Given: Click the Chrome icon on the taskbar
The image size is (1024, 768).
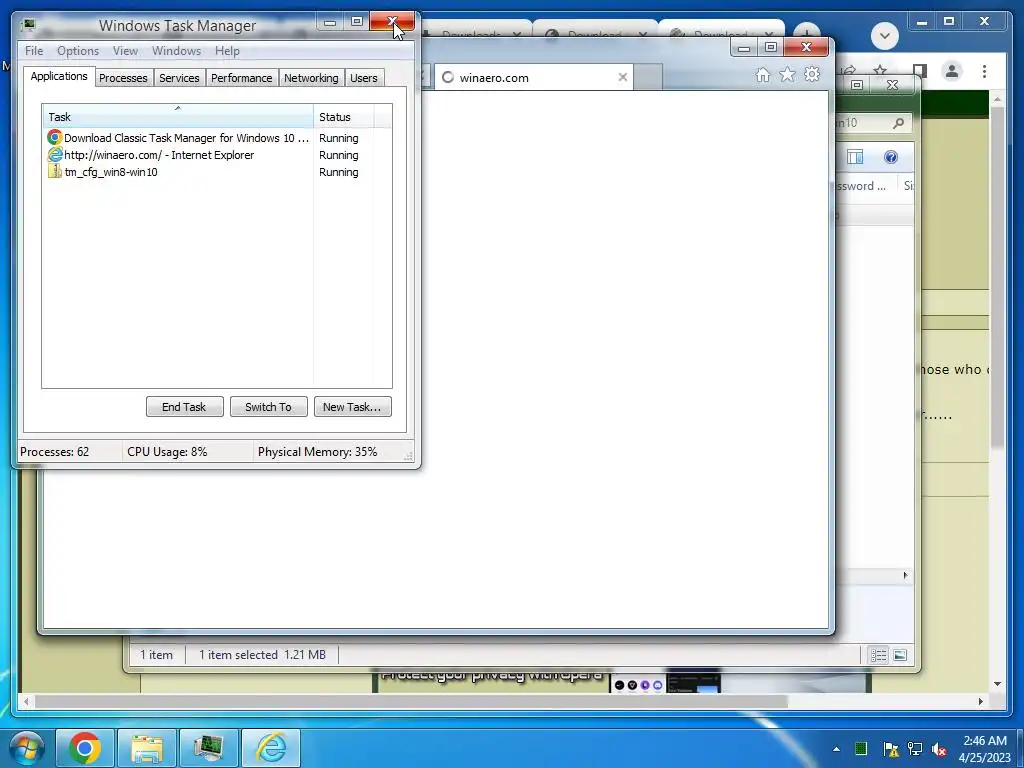Looking at the screenshot, I should pos(85,748).
